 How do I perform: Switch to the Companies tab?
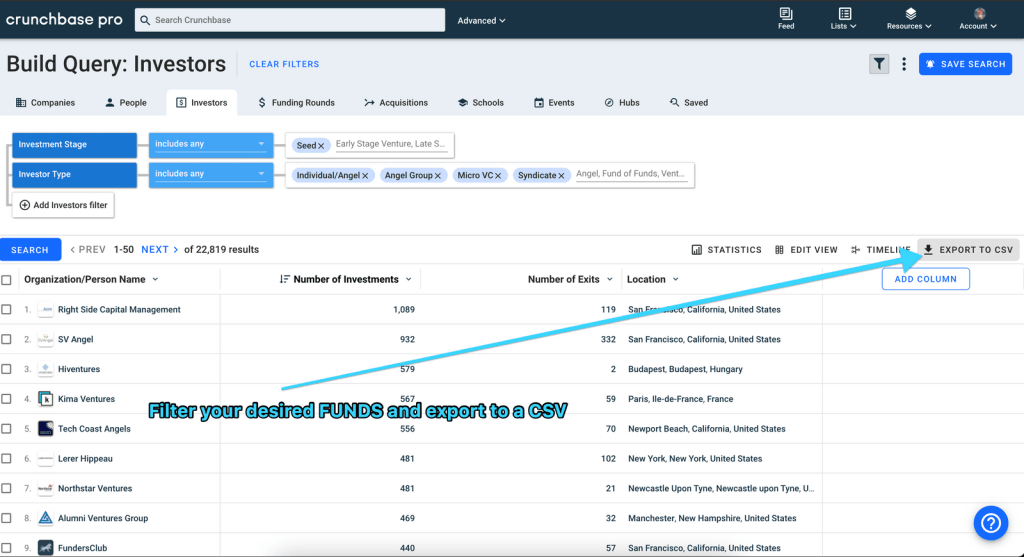click(45, 103)
